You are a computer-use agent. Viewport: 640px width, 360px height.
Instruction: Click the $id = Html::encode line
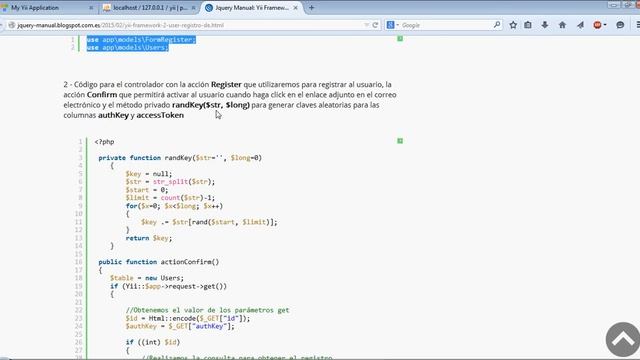(188, 318)
